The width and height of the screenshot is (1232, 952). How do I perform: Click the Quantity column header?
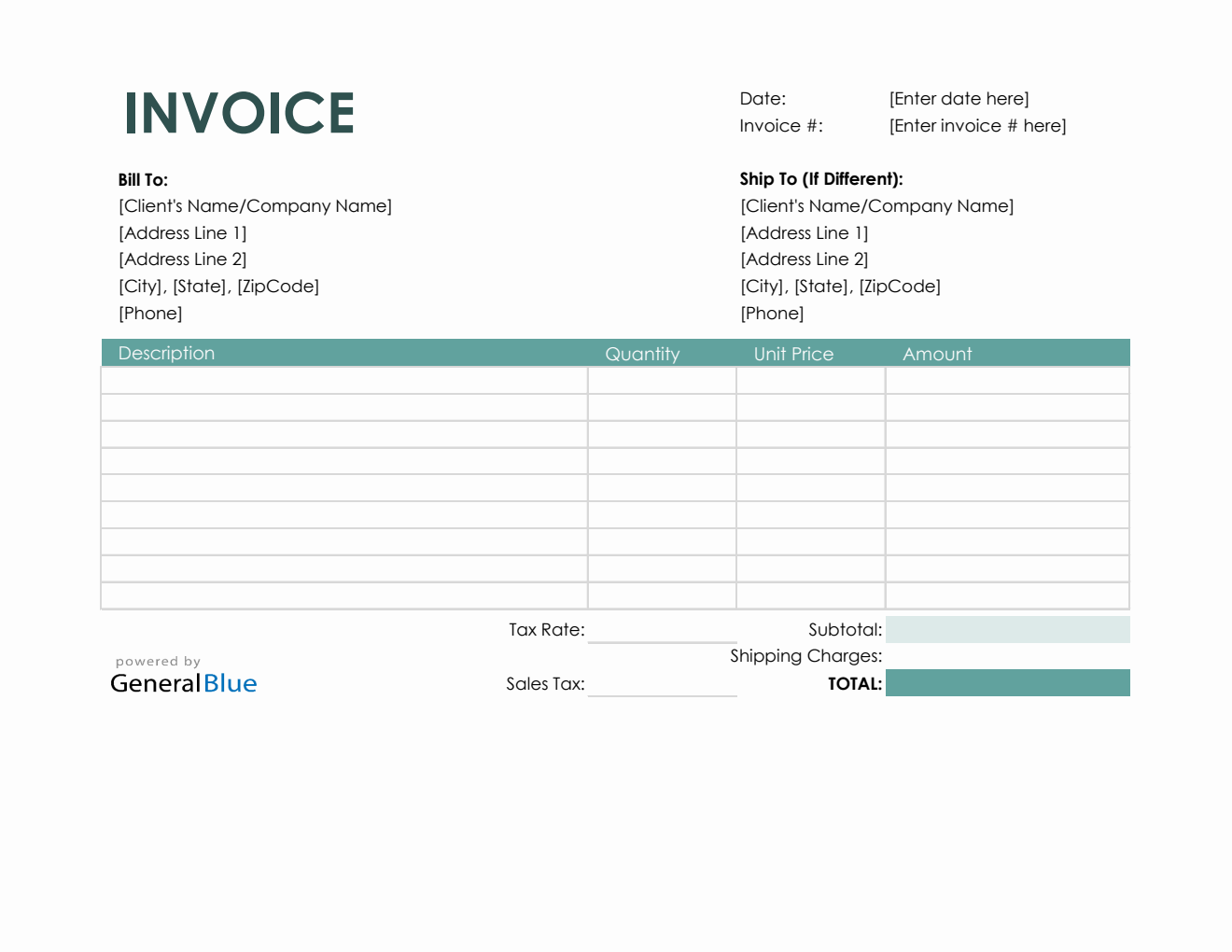pos(642,353)
